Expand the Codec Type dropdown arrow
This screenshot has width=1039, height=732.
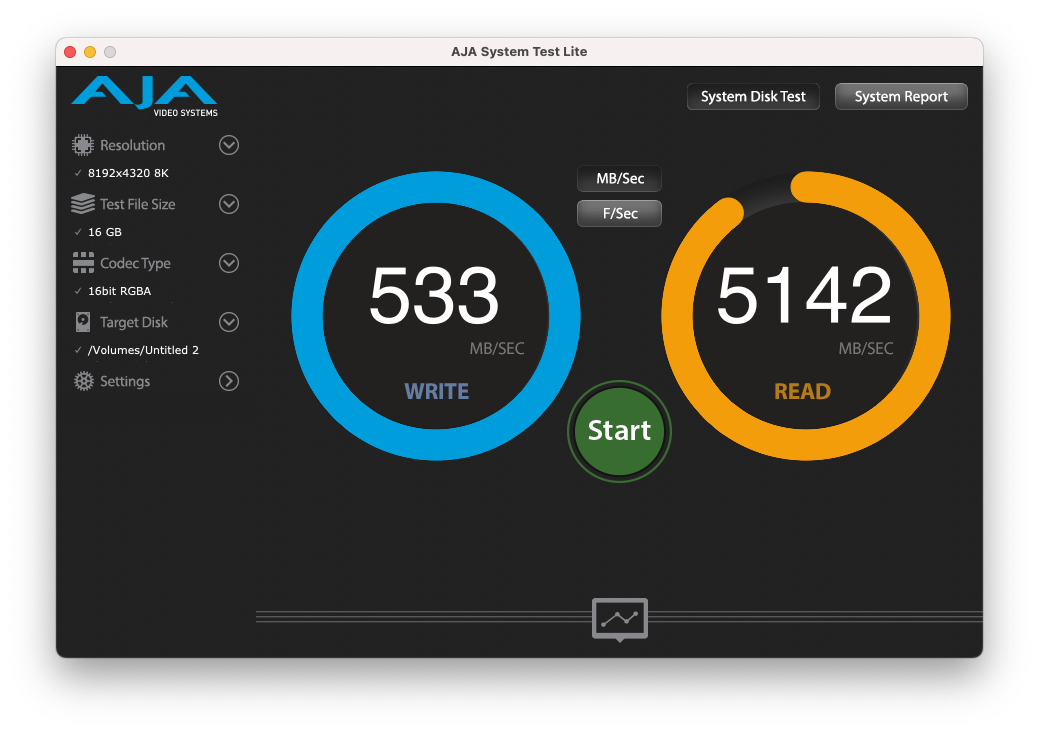coord(229,263)
